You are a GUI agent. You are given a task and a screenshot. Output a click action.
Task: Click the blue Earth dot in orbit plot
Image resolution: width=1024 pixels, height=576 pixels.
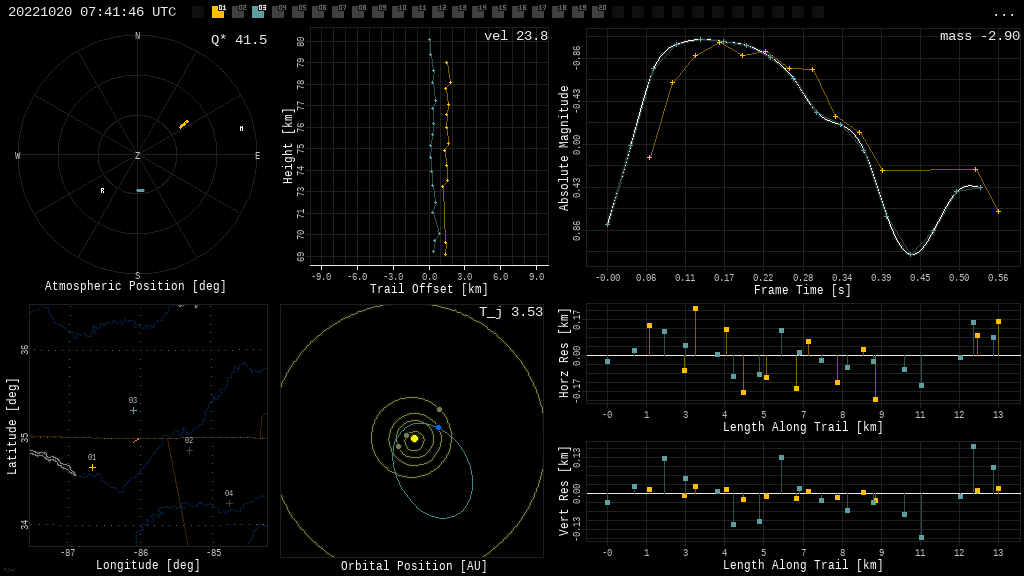click(438, 427)
